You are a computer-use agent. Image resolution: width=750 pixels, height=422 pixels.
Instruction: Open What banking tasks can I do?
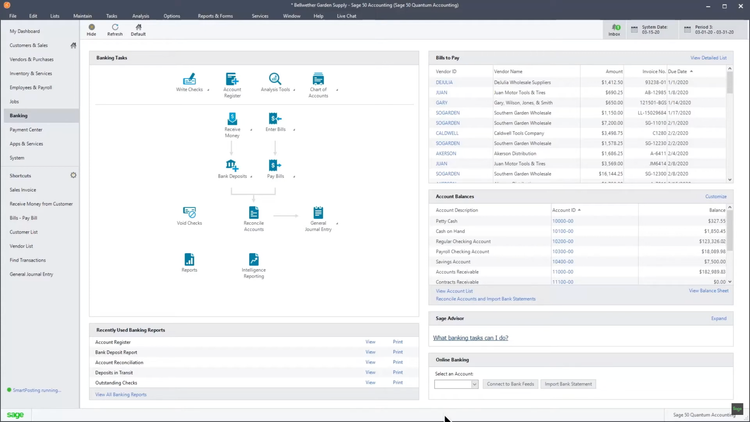coord(470,338)
